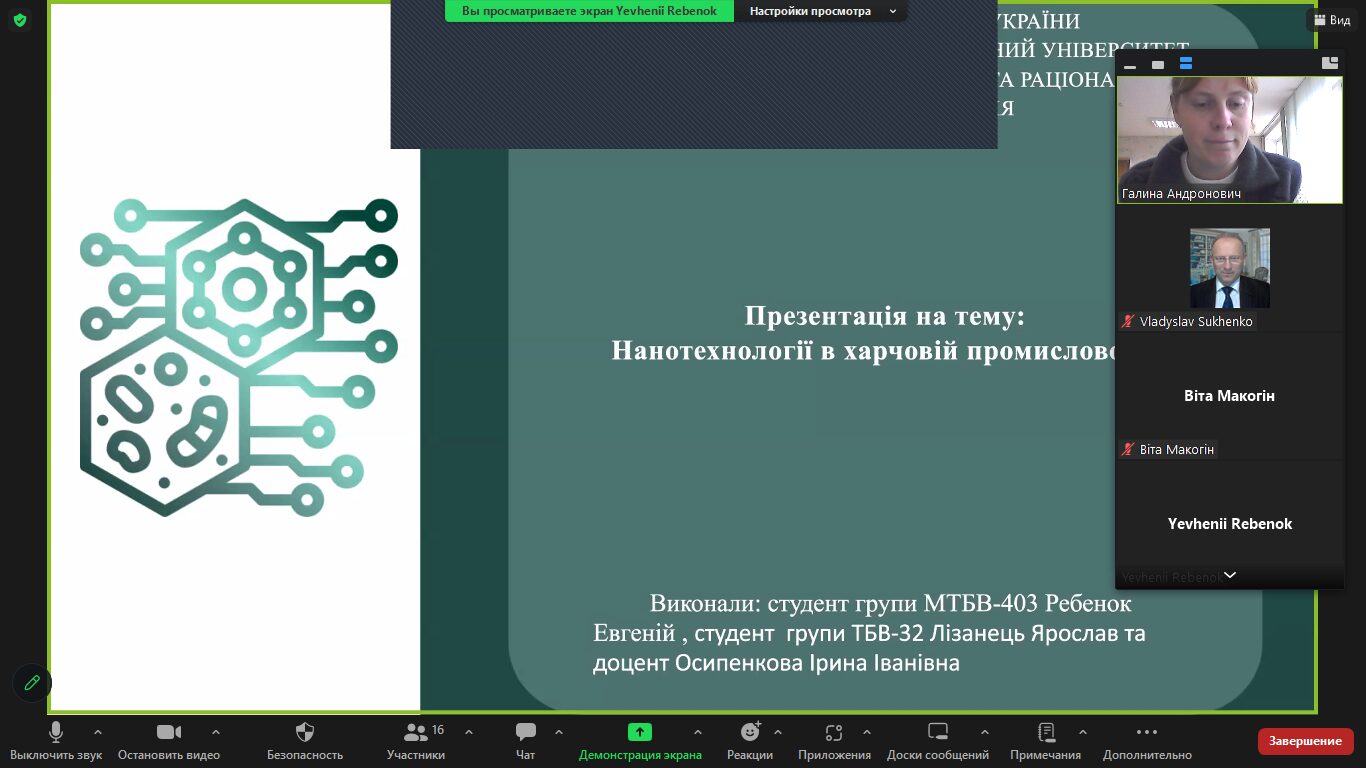Open the Примечания notes tool

point(1046,740)
